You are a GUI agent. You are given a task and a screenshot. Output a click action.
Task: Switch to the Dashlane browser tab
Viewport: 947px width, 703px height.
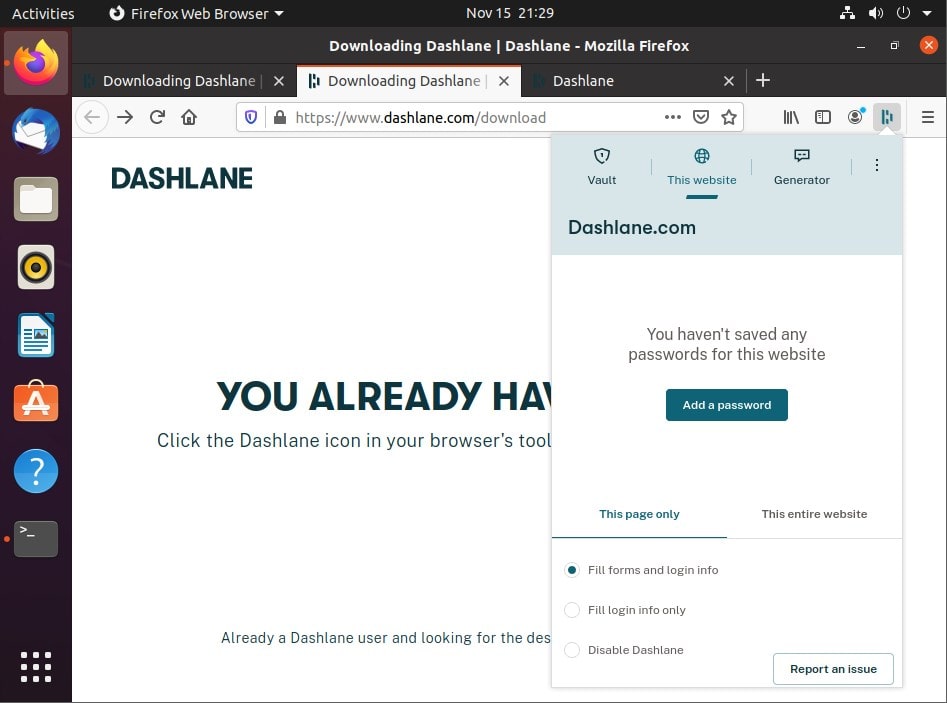pos(620,81)
